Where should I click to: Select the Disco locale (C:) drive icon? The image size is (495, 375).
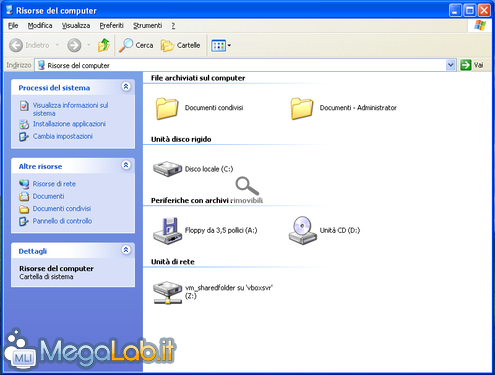(x=167, y=169)
